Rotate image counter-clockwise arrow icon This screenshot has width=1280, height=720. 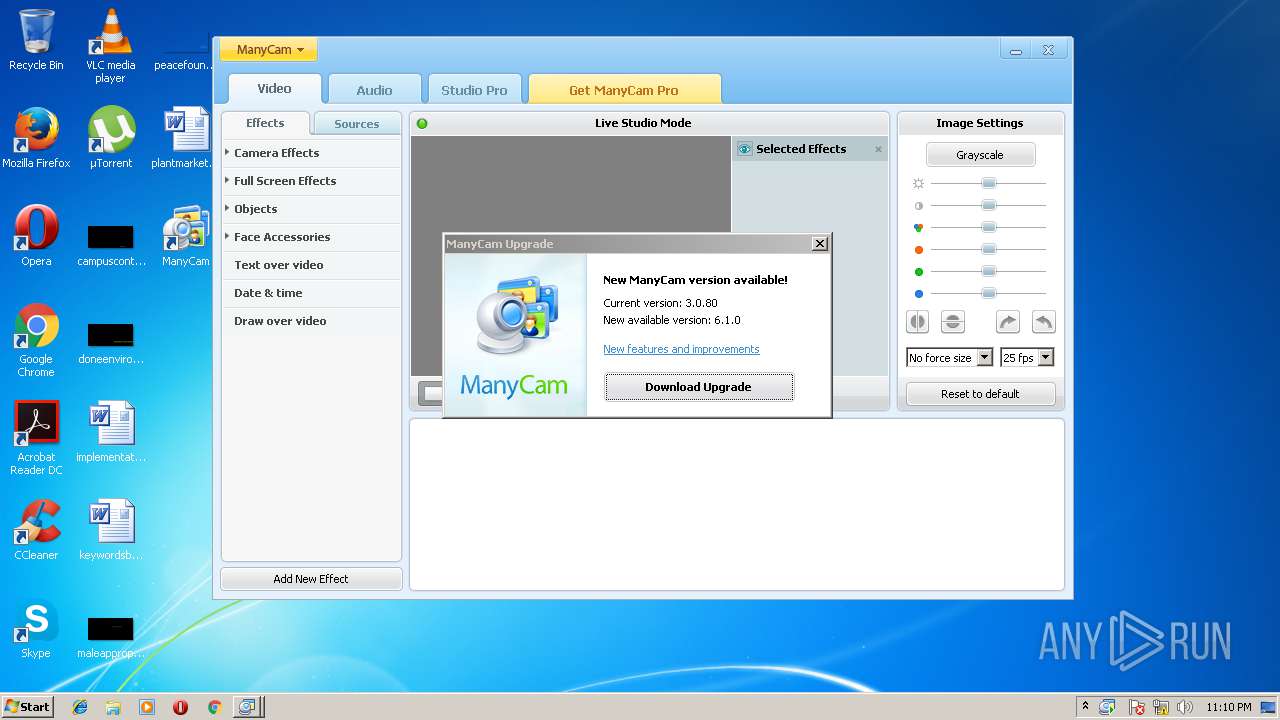click(x=1043, y=322)
